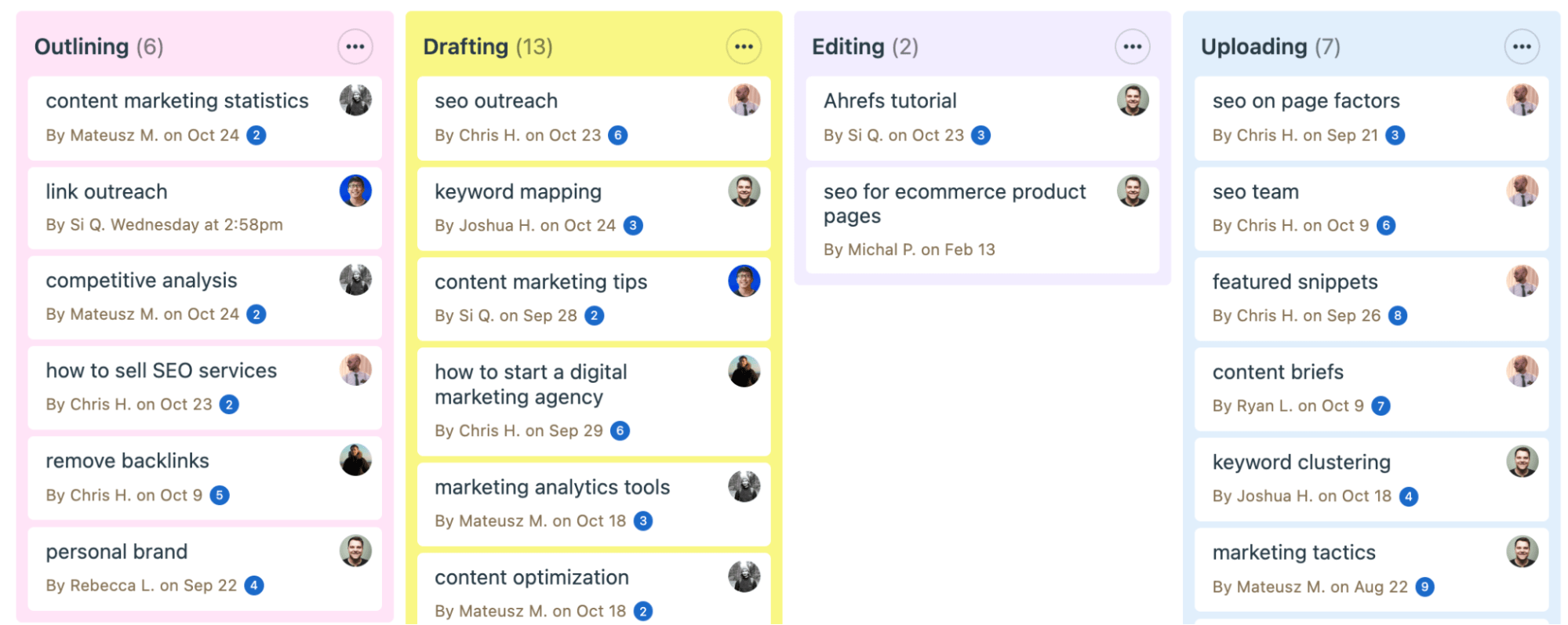This screenshot has height=625, width=1568.
Task: Click Mateusz M.'s avatar on content marketing statistics
Action: [x=355, y=100]
